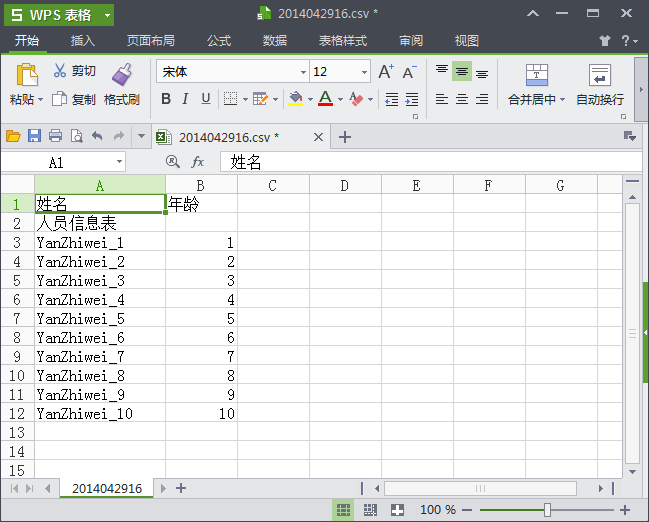The height and width of the screenshot is (522, 649).
Task: Increase font size with A+ icon
Action: (x=386, y=72)
